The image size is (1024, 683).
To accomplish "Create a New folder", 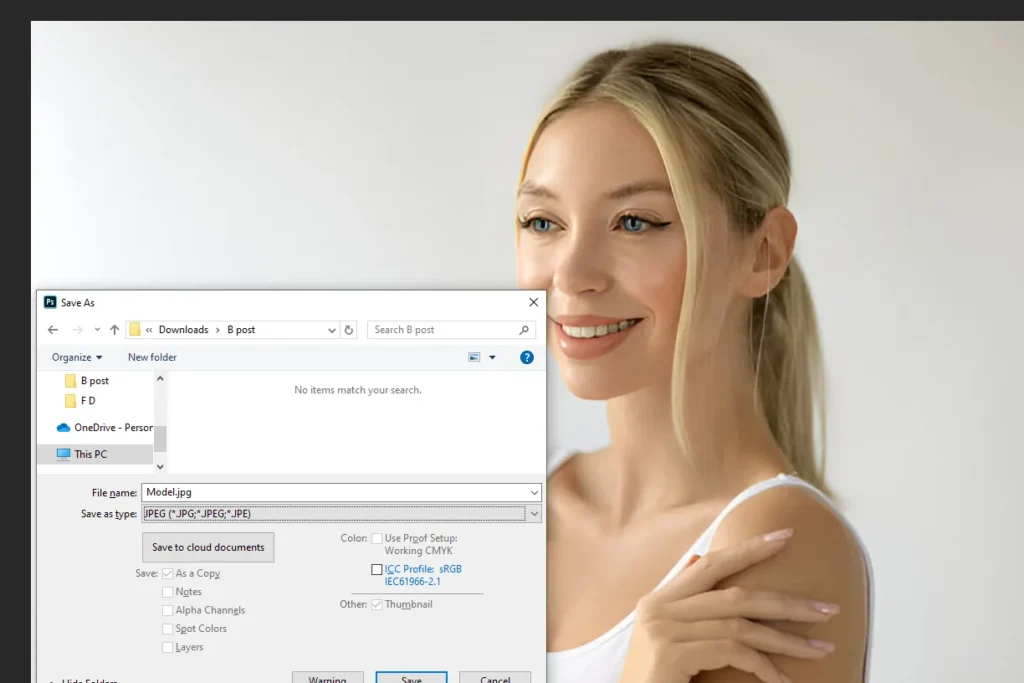I will (x=152, y=357).
